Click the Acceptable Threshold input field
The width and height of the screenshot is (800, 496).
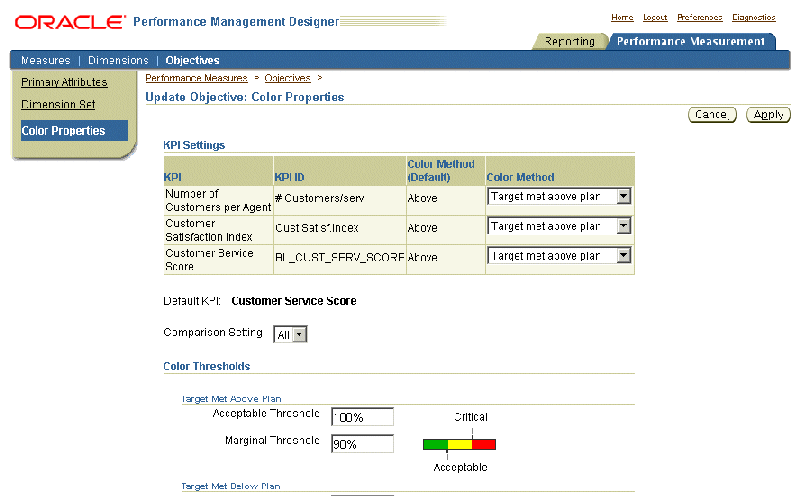pyautogui.click(x=362, y=417)
